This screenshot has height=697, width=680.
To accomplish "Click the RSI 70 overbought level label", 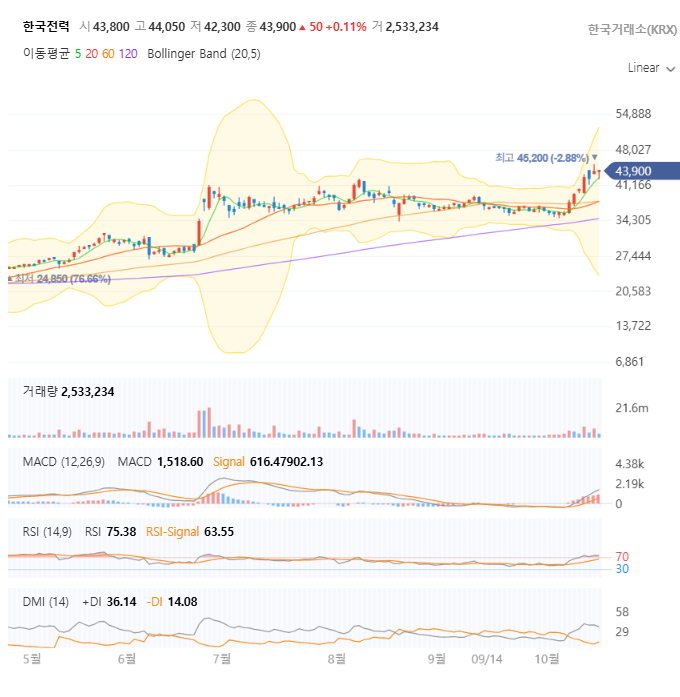I will pyautogui.click(x=622, y=557).
